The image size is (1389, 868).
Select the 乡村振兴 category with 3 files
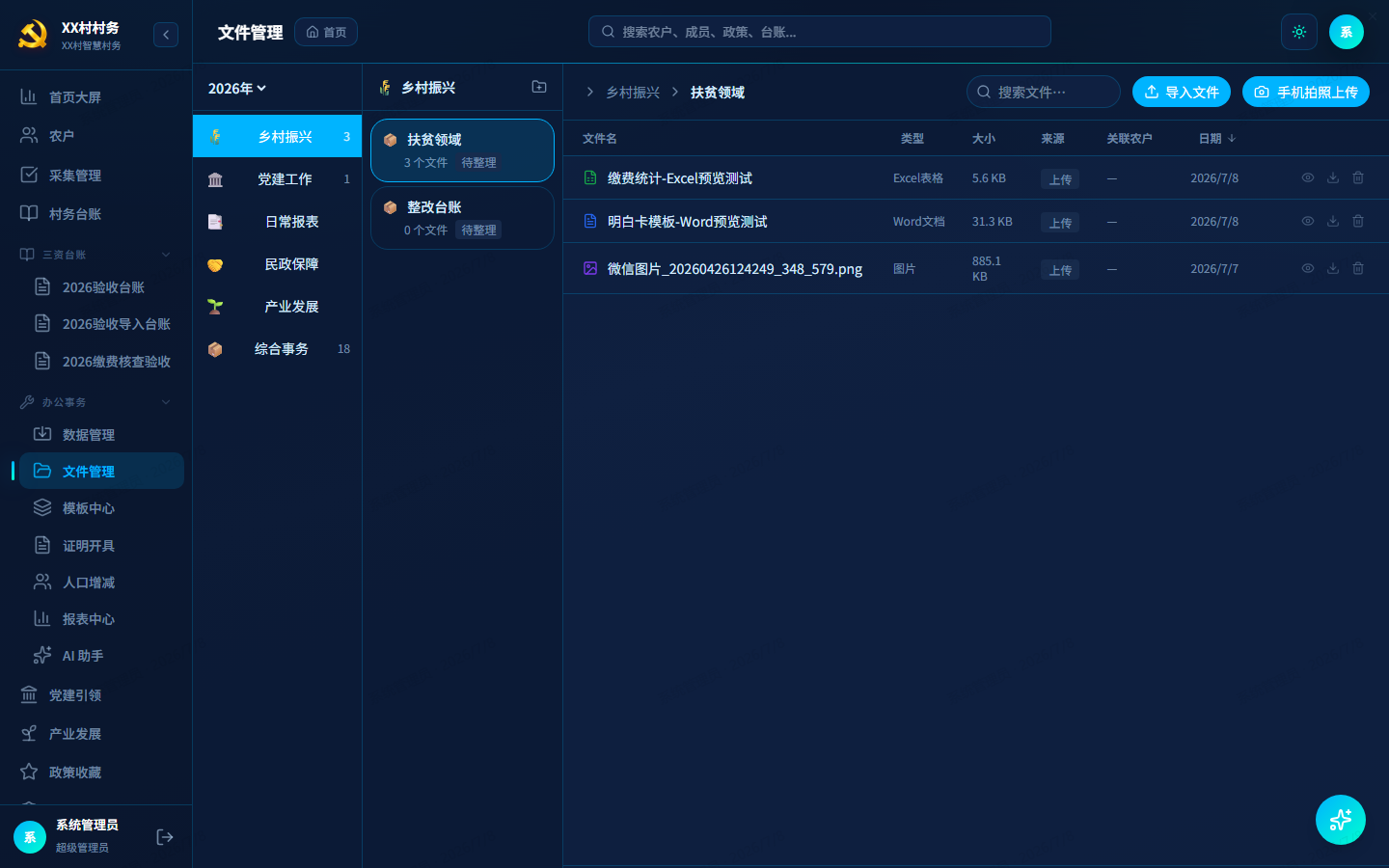278,136
